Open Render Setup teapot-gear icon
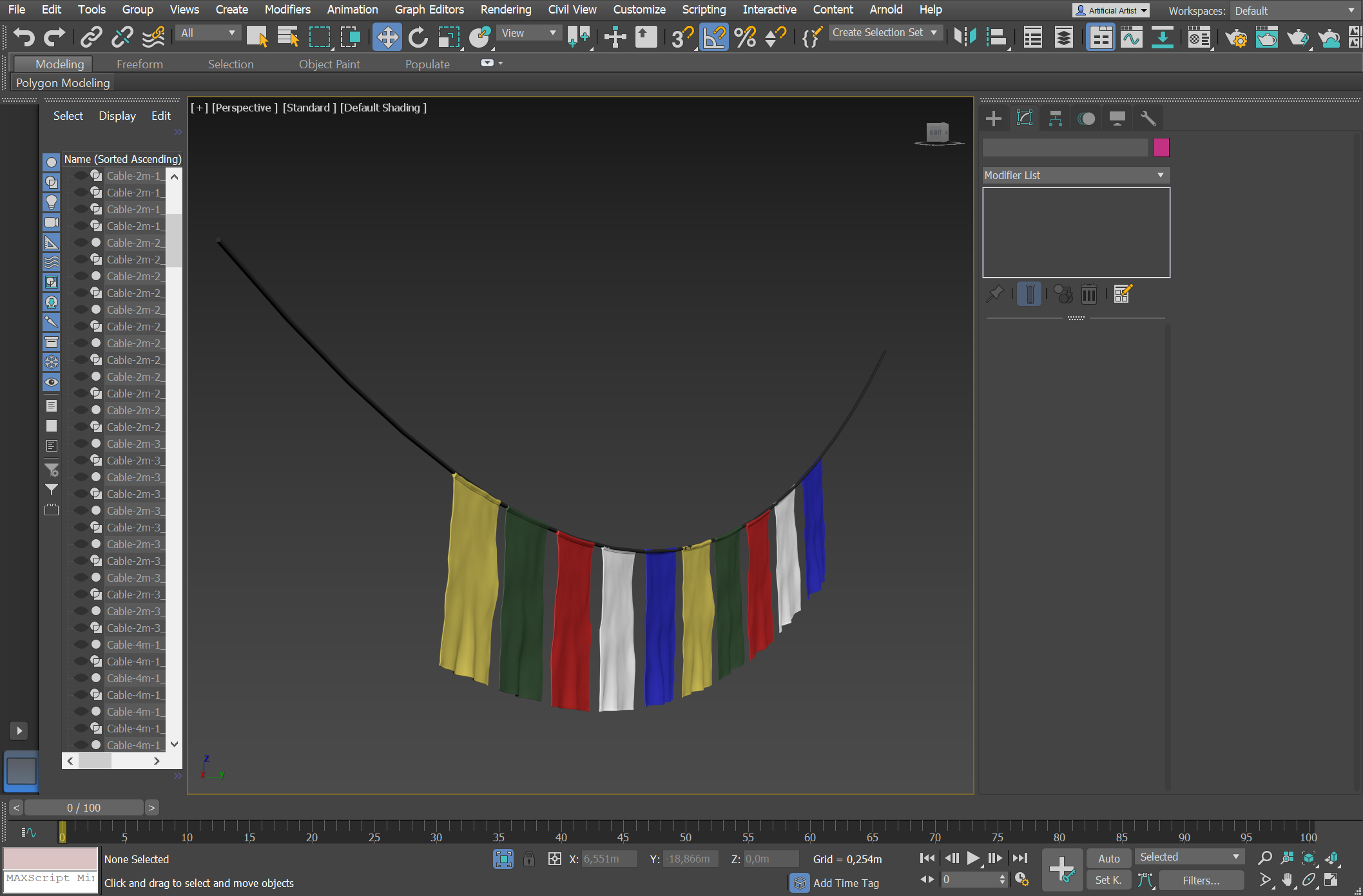The image size is (1363, 896). pyautogui.click(x=1235, y=37)
